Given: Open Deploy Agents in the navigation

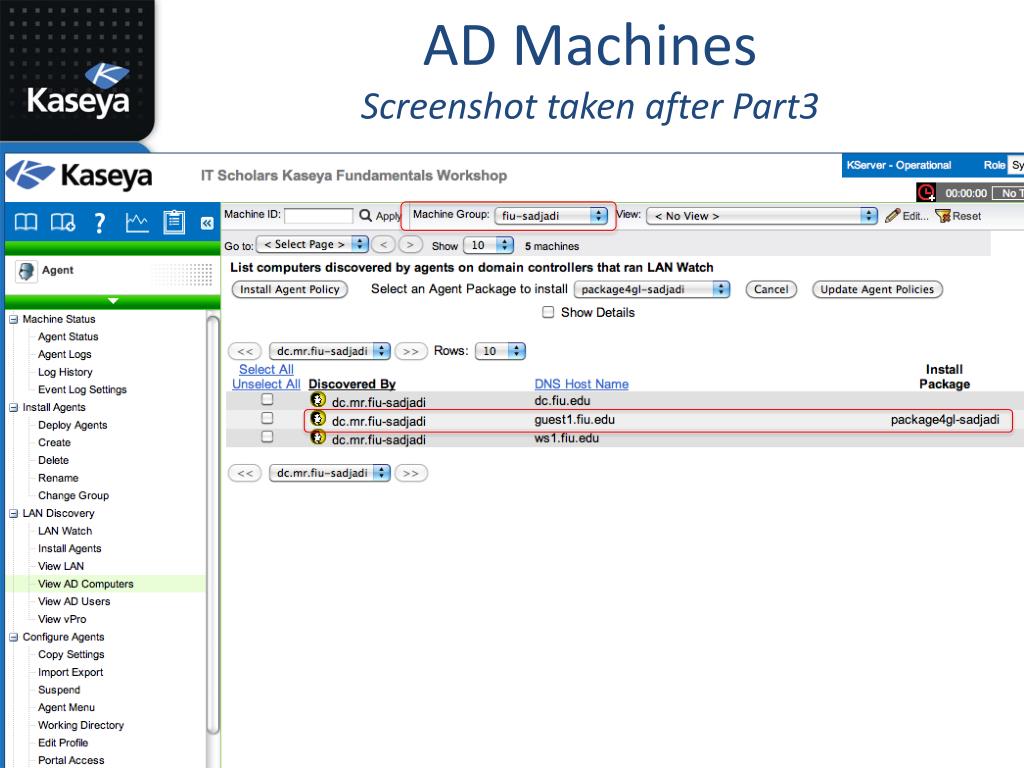Looking at the screenshot, I should click(72, 424).
